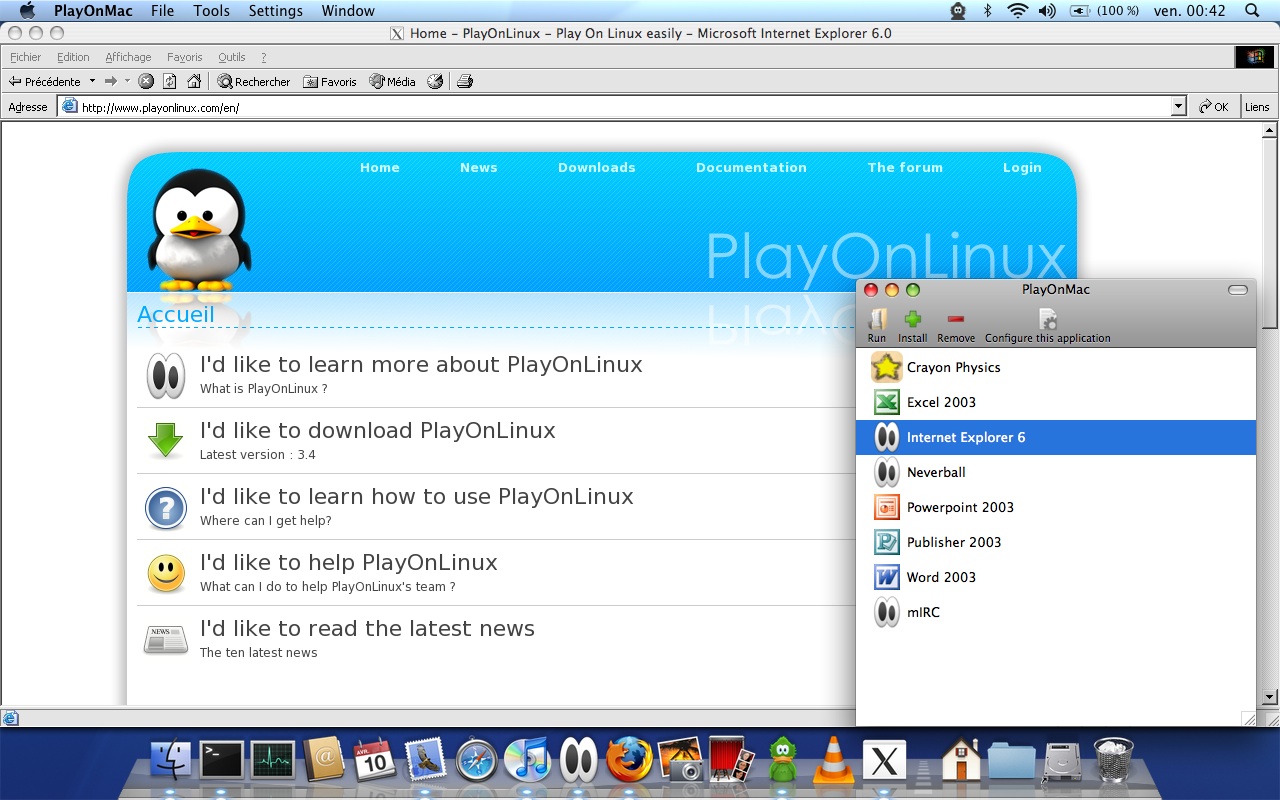Open the News link on webpage
The width and height of the screenshot is (1280, 800).
[479, 167]
